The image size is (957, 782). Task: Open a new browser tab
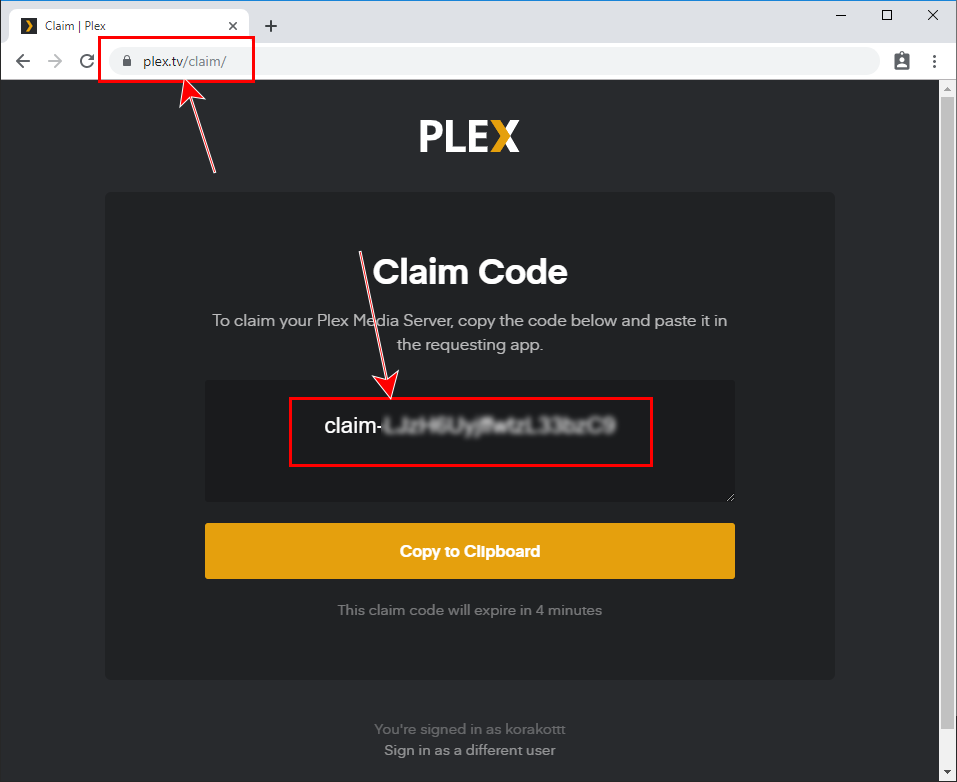tap(270, 26)
